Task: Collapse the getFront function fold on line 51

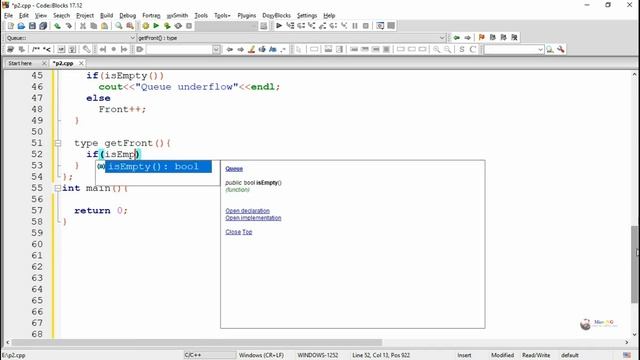Action: 58,143
